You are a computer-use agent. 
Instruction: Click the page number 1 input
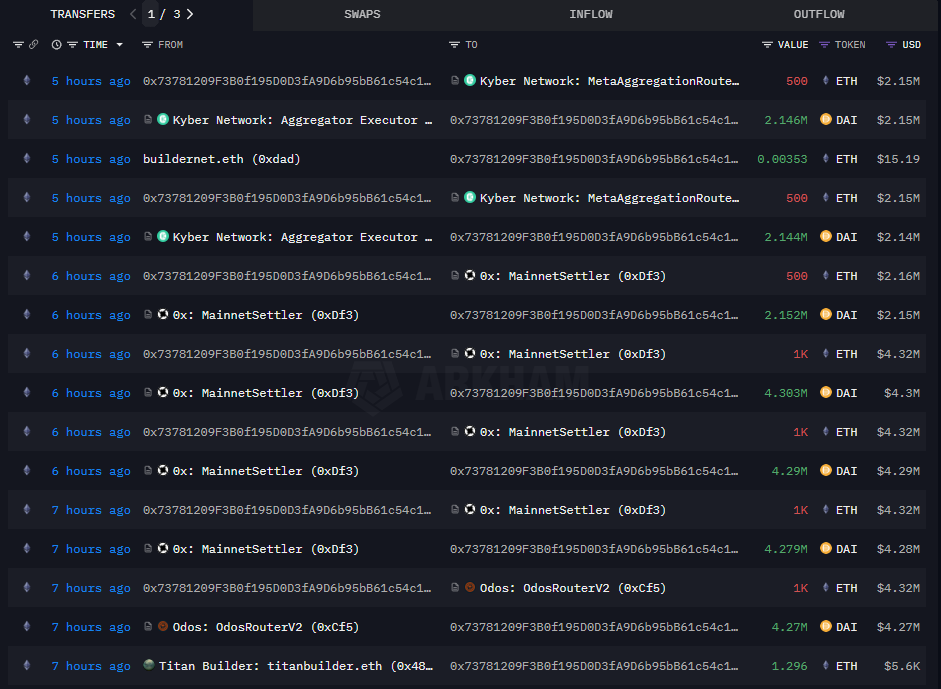151,14
